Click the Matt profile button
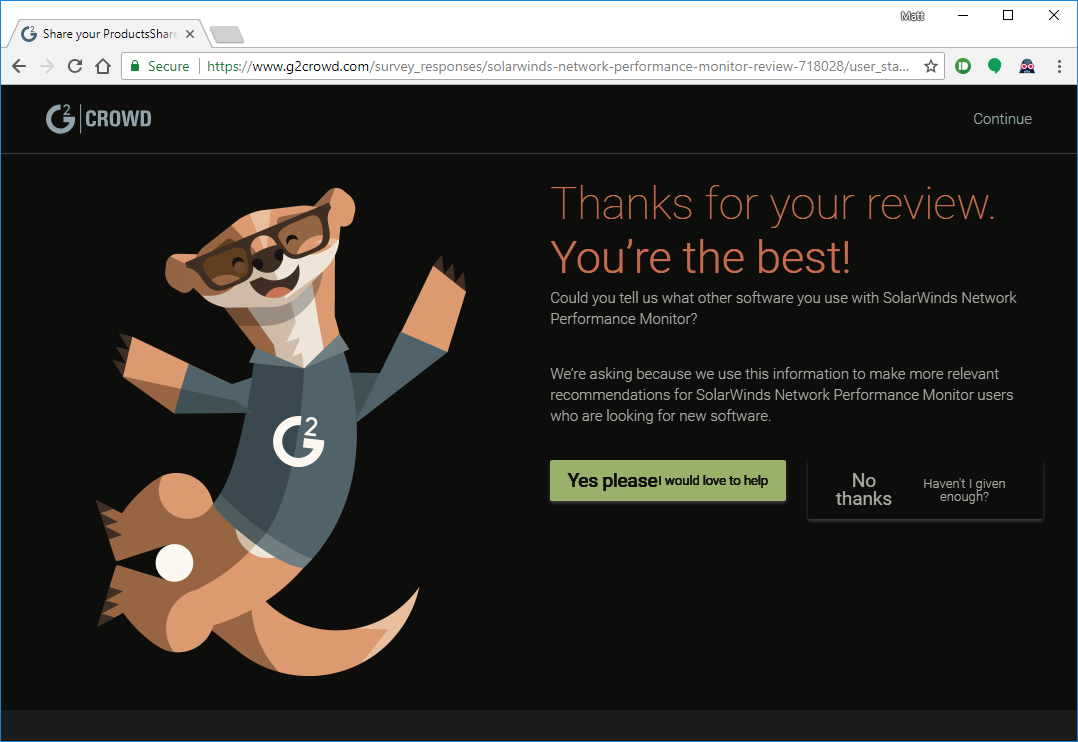Screen dimensions: 1078x742 click(x=912, y=16)
